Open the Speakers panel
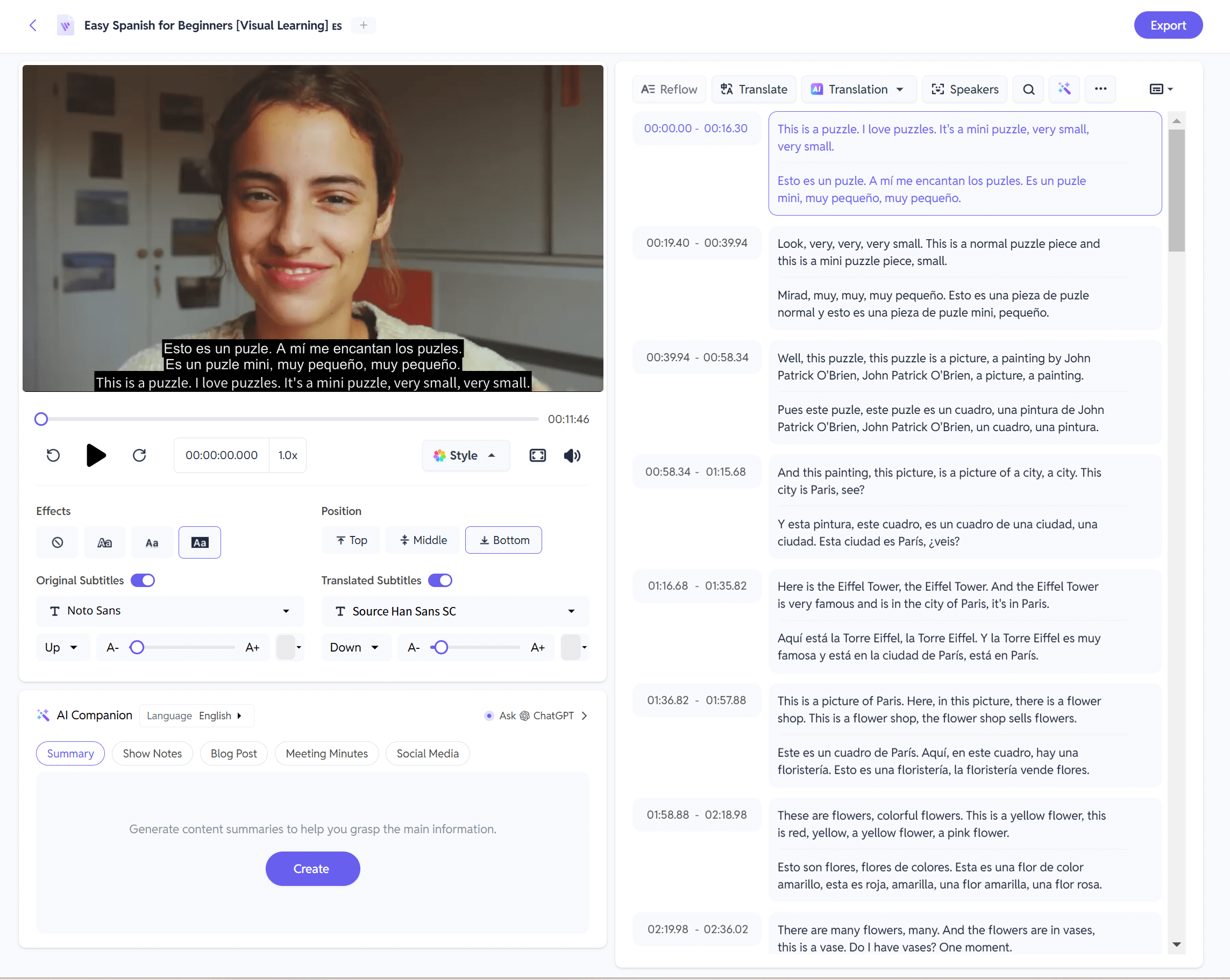Viewport: 1230px width, 980px height. tap(964, 89)
